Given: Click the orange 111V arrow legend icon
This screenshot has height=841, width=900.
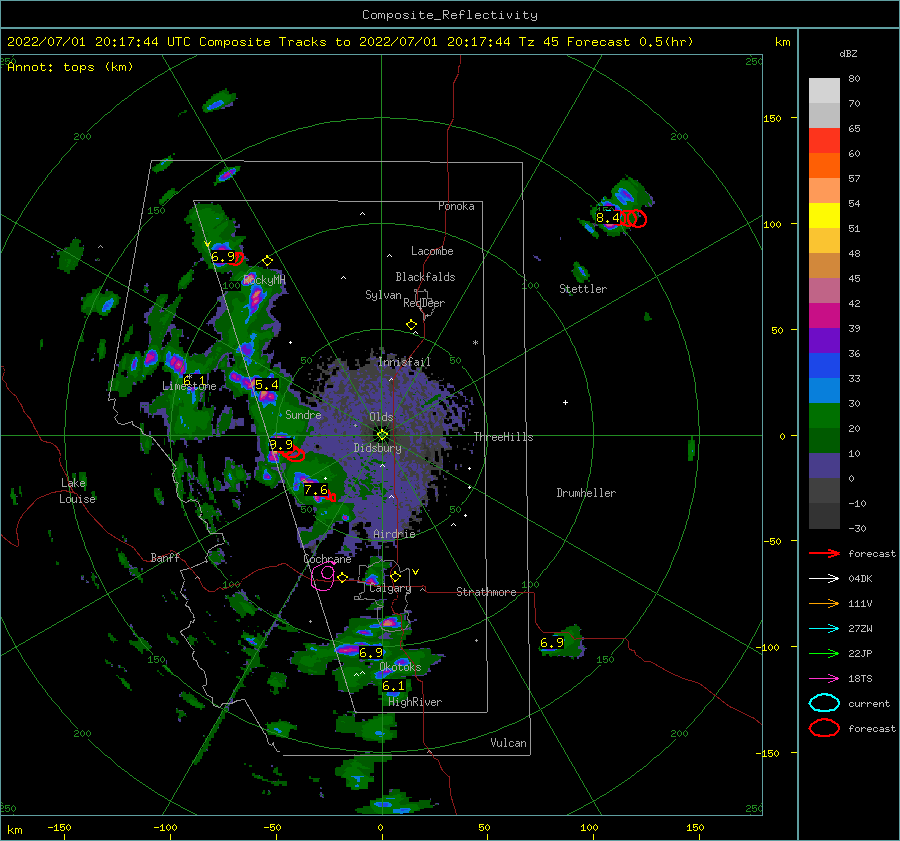Looking at the screenshot, I should (824, 603).
